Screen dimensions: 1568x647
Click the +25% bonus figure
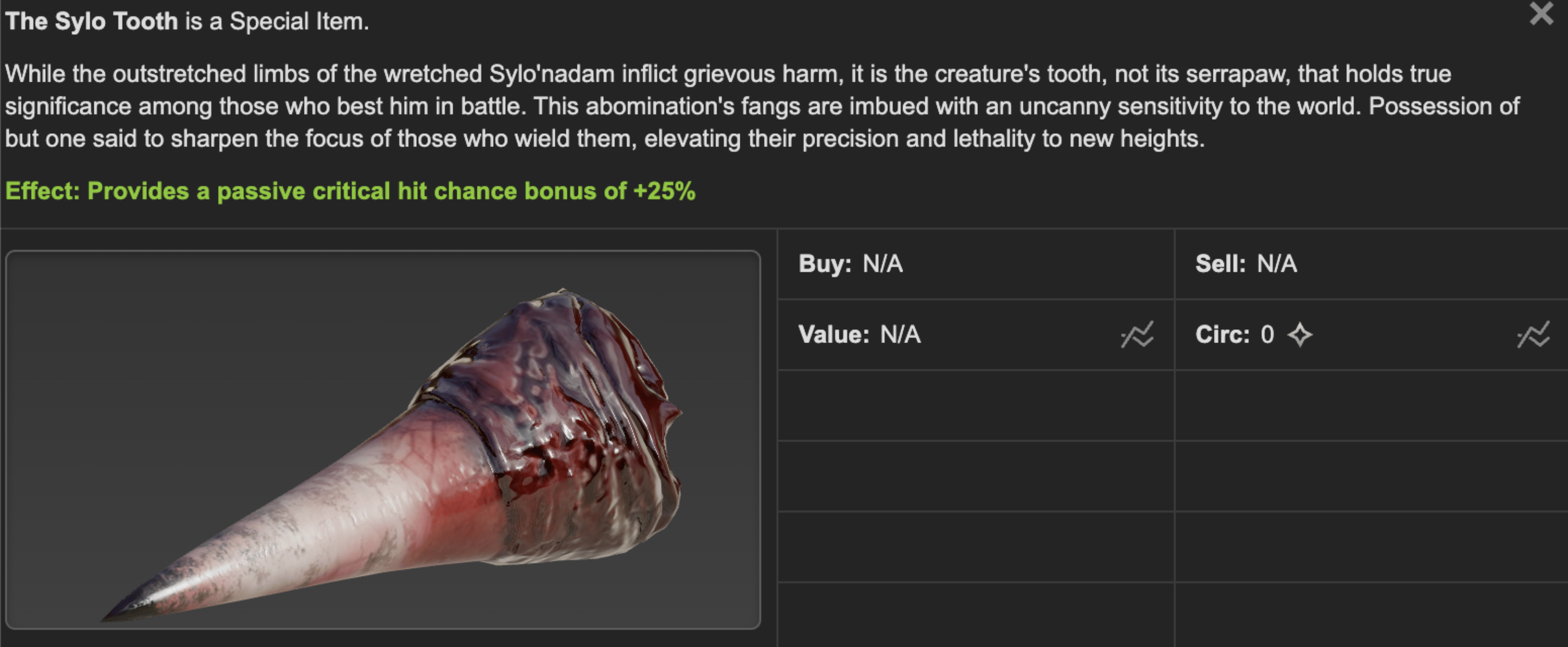coord(664,191)
